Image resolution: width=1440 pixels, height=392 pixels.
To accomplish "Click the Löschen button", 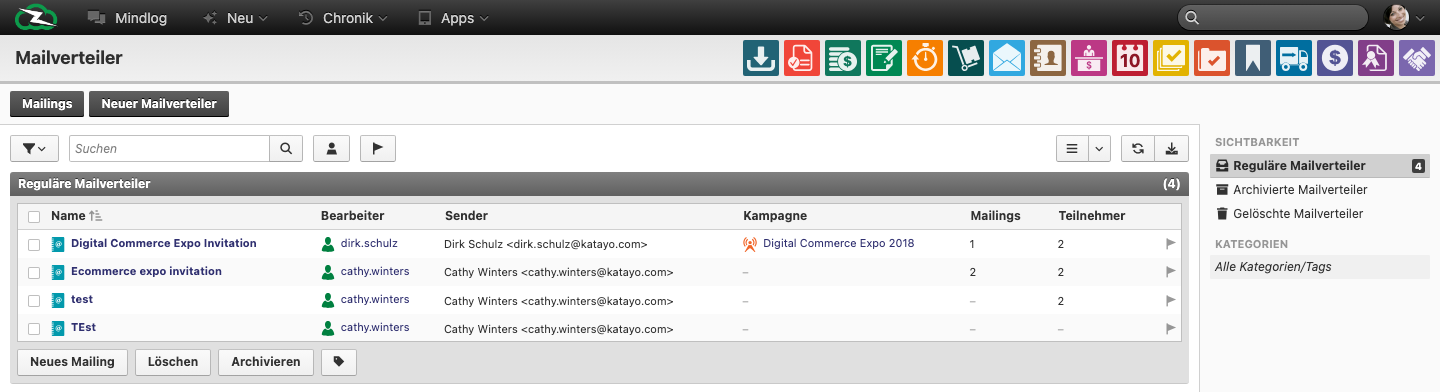I will pos(173,362).
